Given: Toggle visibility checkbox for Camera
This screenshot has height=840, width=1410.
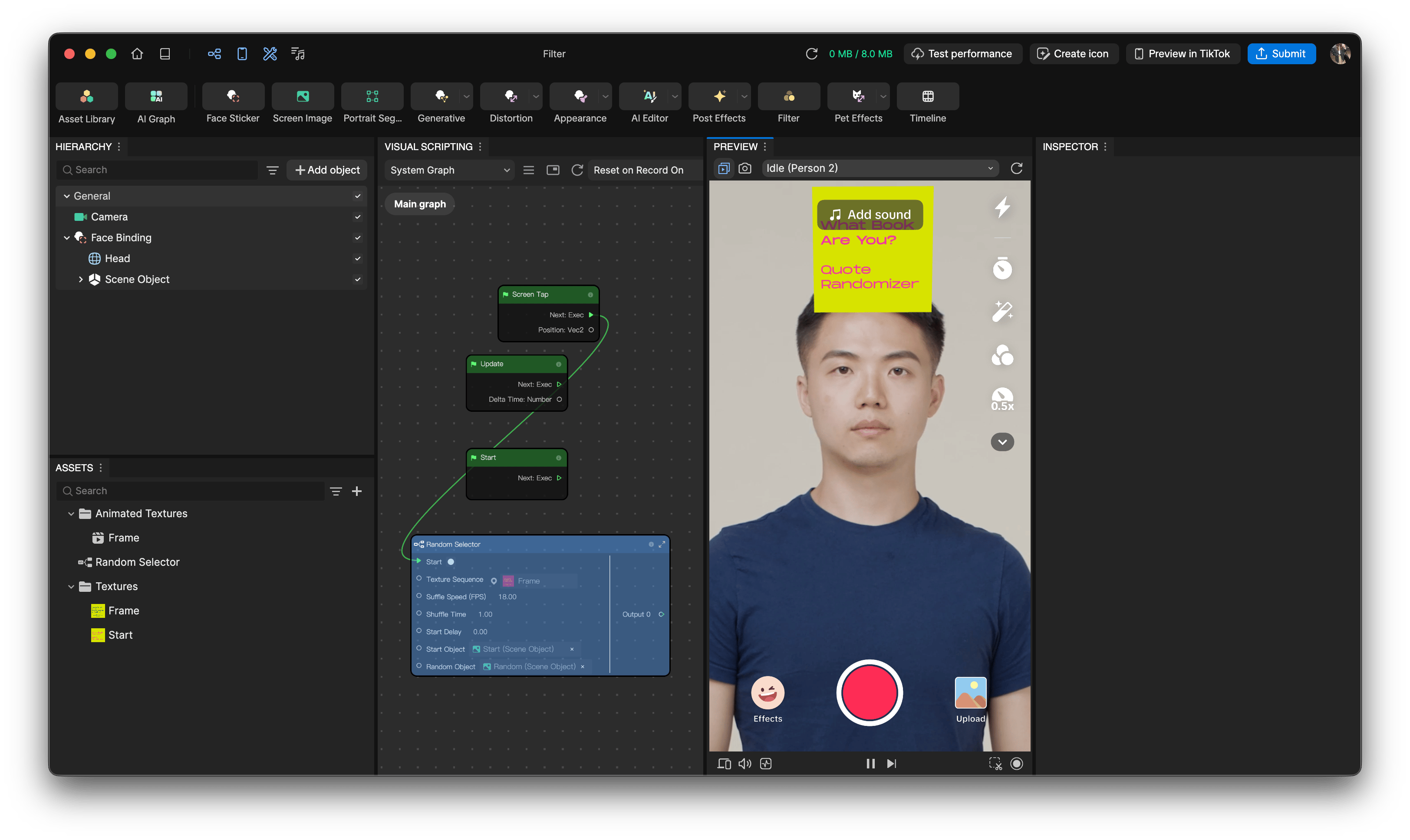Looking at the screenshot, I should tap(358, 217).
